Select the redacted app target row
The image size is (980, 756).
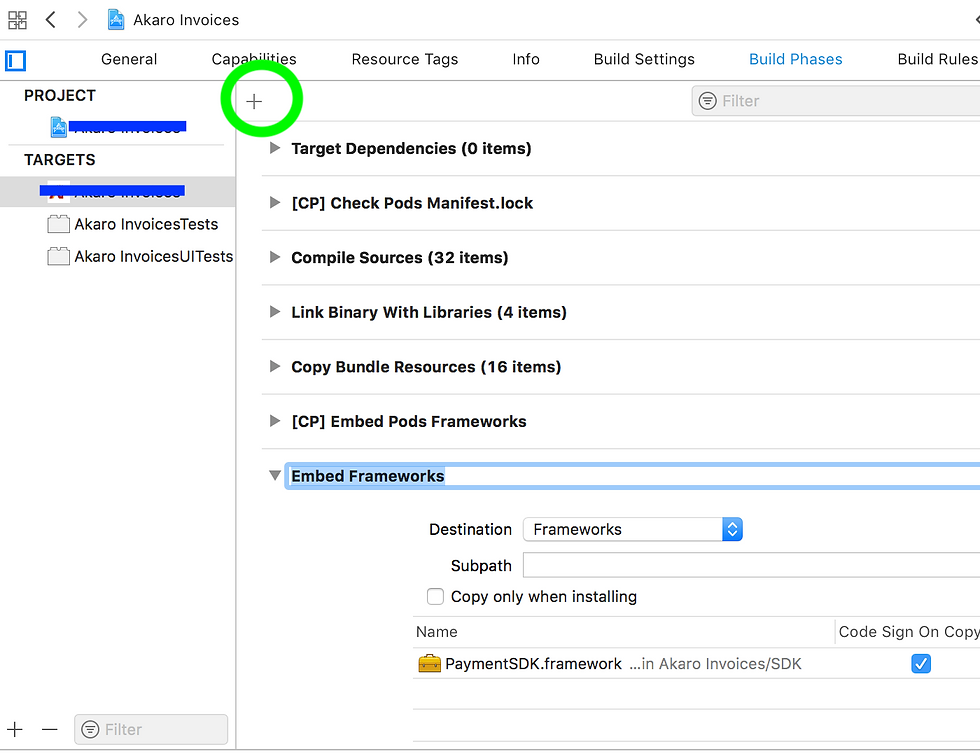pyautogui.click(x=118, y=191)
